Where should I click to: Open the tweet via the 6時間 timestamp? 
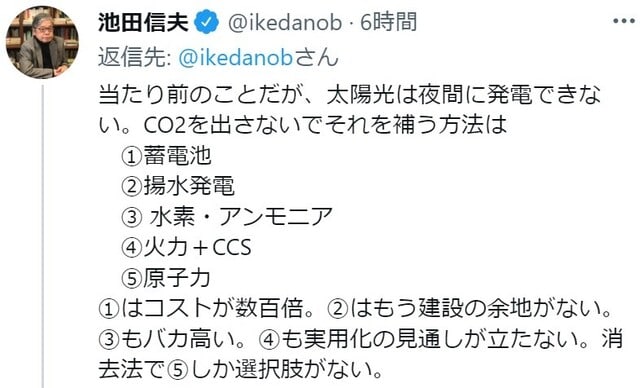[389, 22]
